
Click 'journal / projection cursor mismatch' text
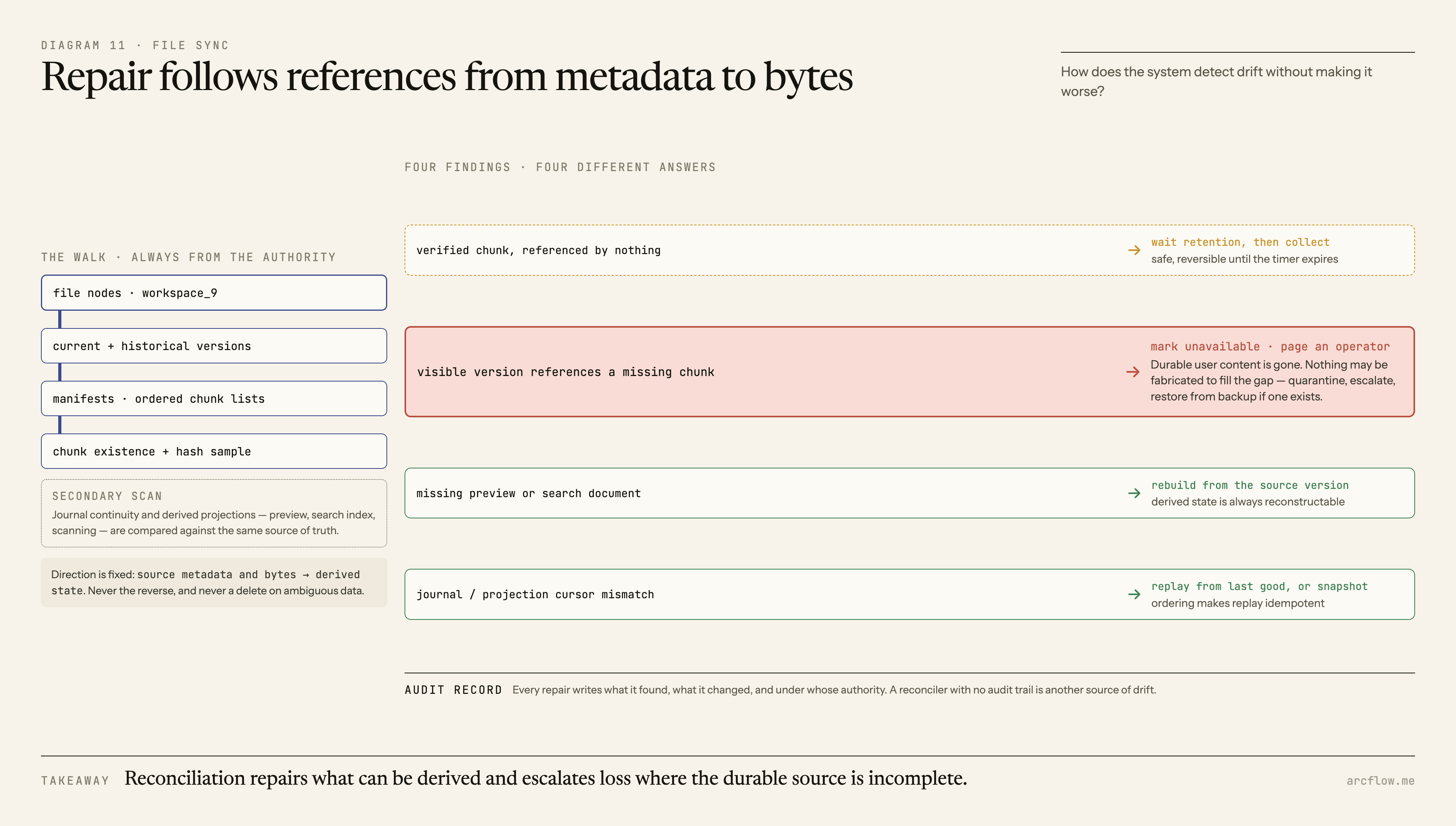535,594
